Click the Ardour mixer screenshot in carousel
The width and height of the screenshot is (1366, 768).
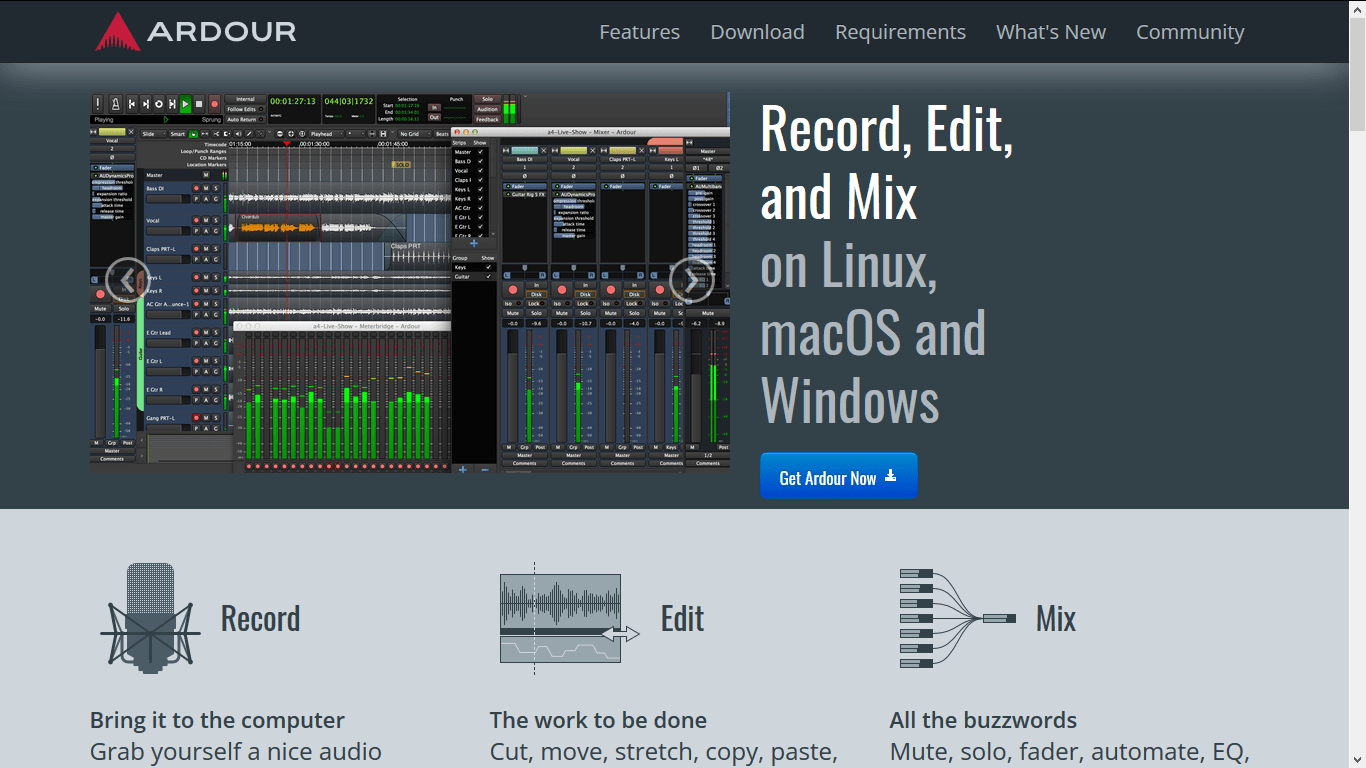click(409, 281)
